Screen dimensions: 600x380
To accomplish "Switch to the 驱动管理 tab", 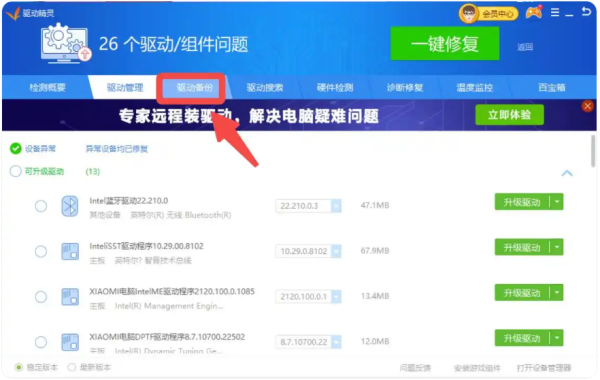I will coord(125,88).
